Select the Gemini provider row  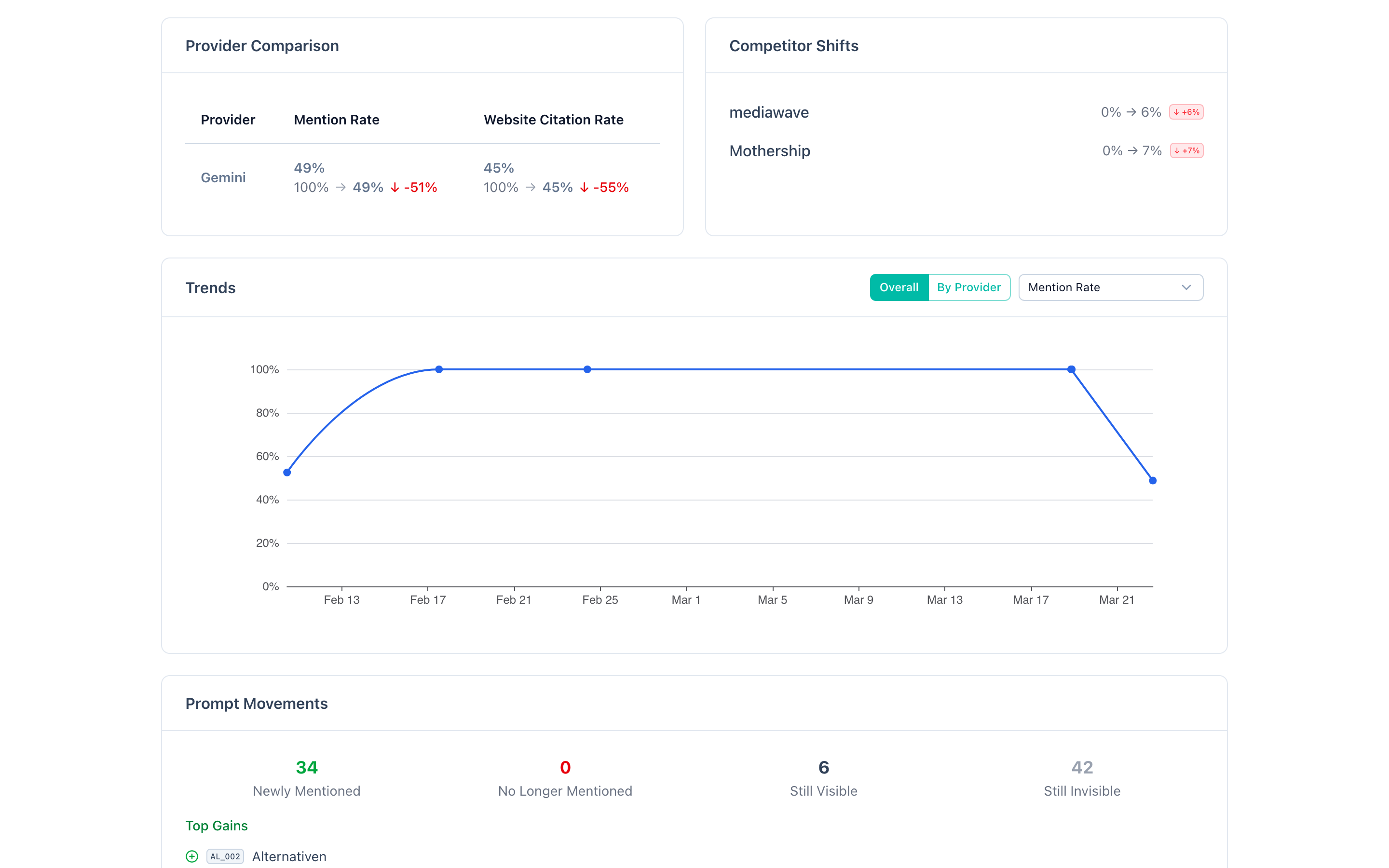223,177
